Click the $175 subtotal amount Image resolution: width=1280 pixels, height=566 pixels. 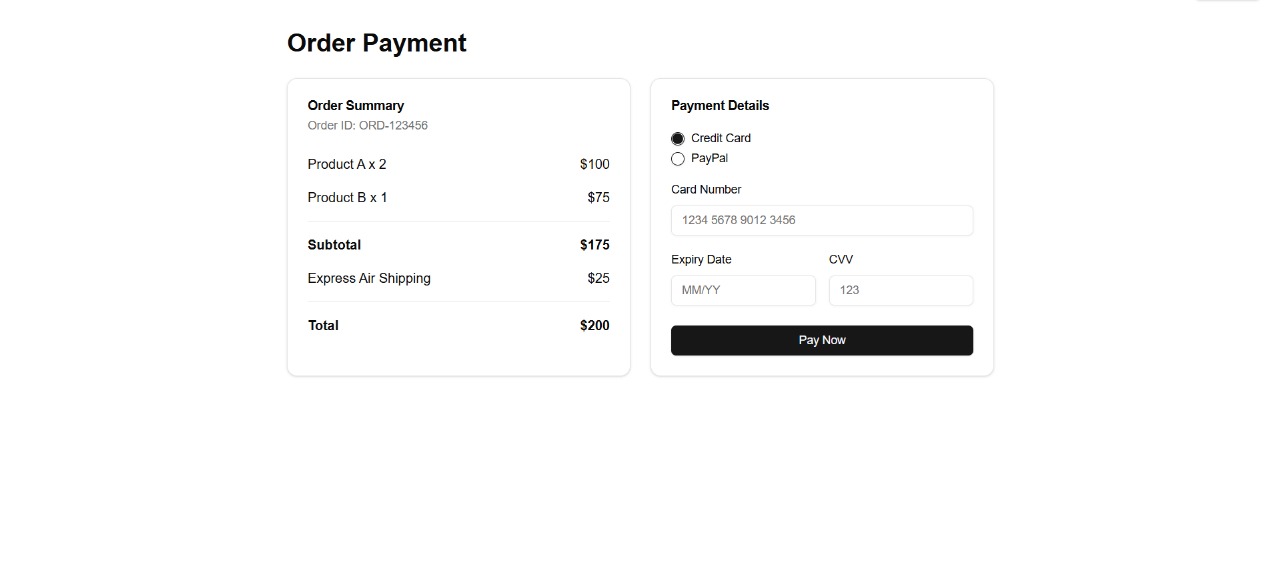tap(594, 245)
